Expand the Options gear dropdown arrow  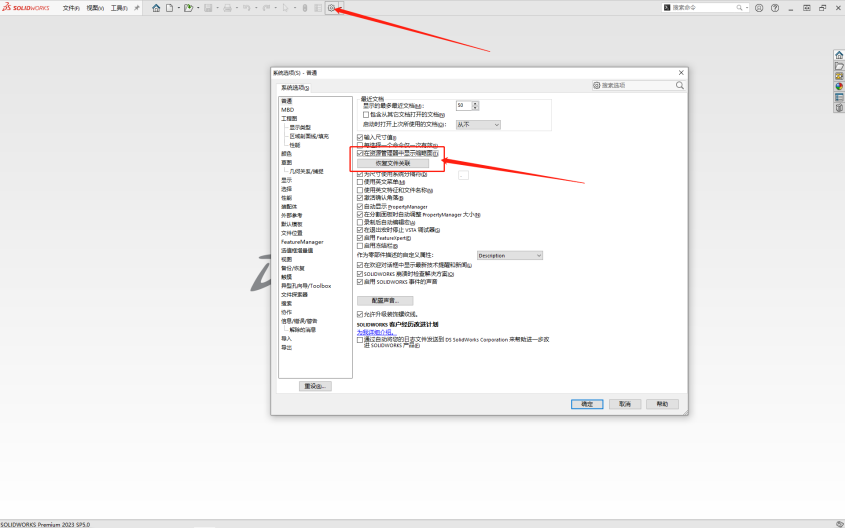[x=341, y=8]
